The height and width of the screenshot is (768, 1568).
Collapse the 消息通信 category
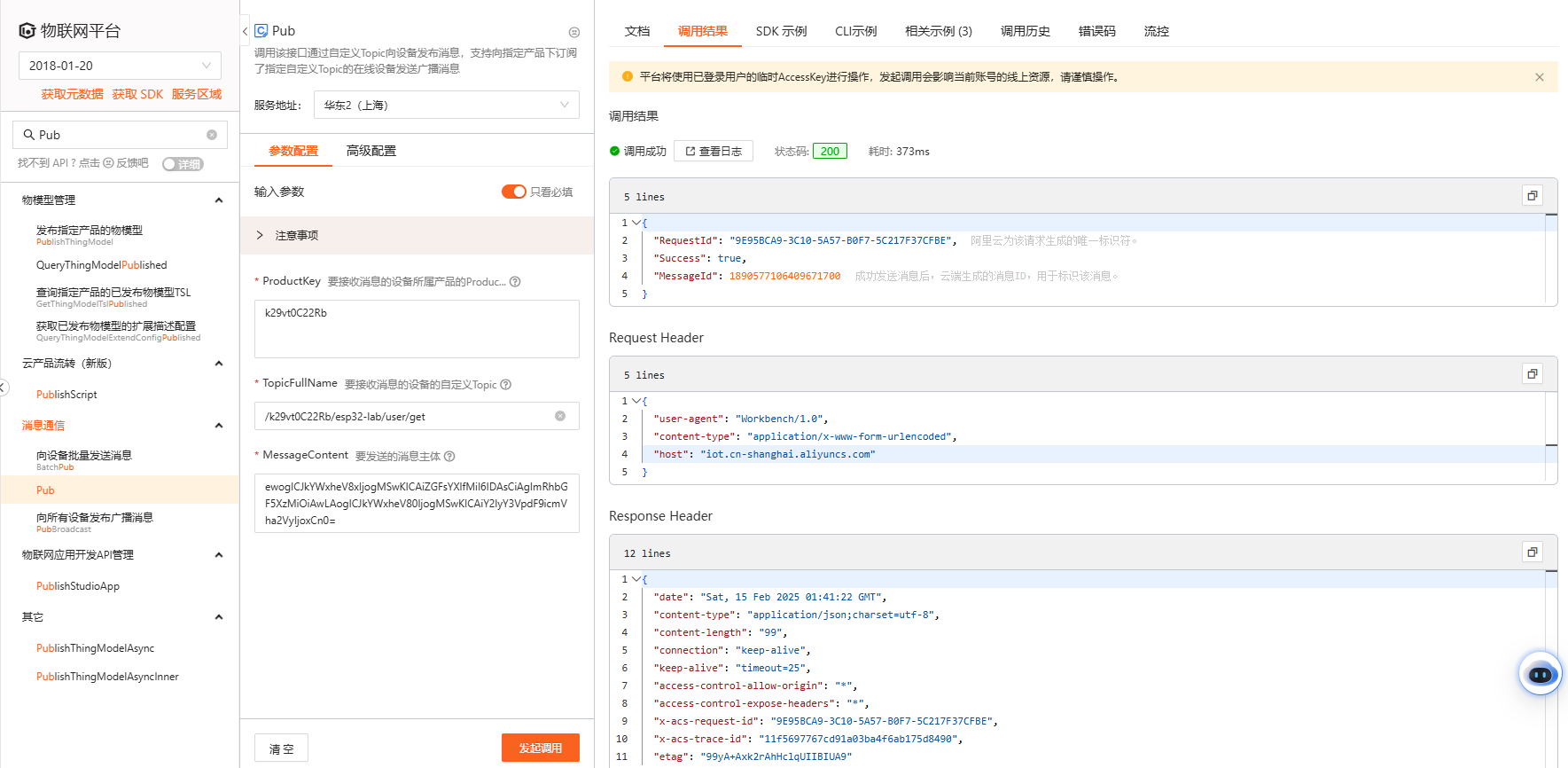pyautogui.click(x=218, y=426)
